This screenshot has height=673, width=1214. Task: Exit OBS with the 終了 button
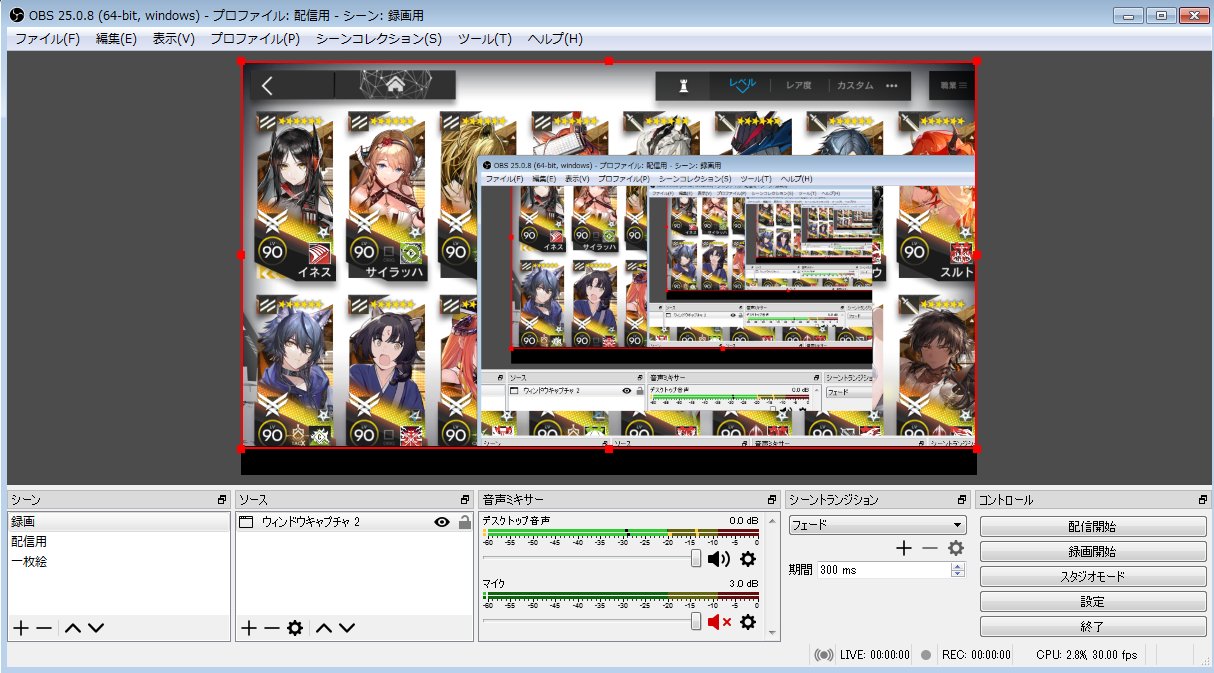(x=1093, y=627)
